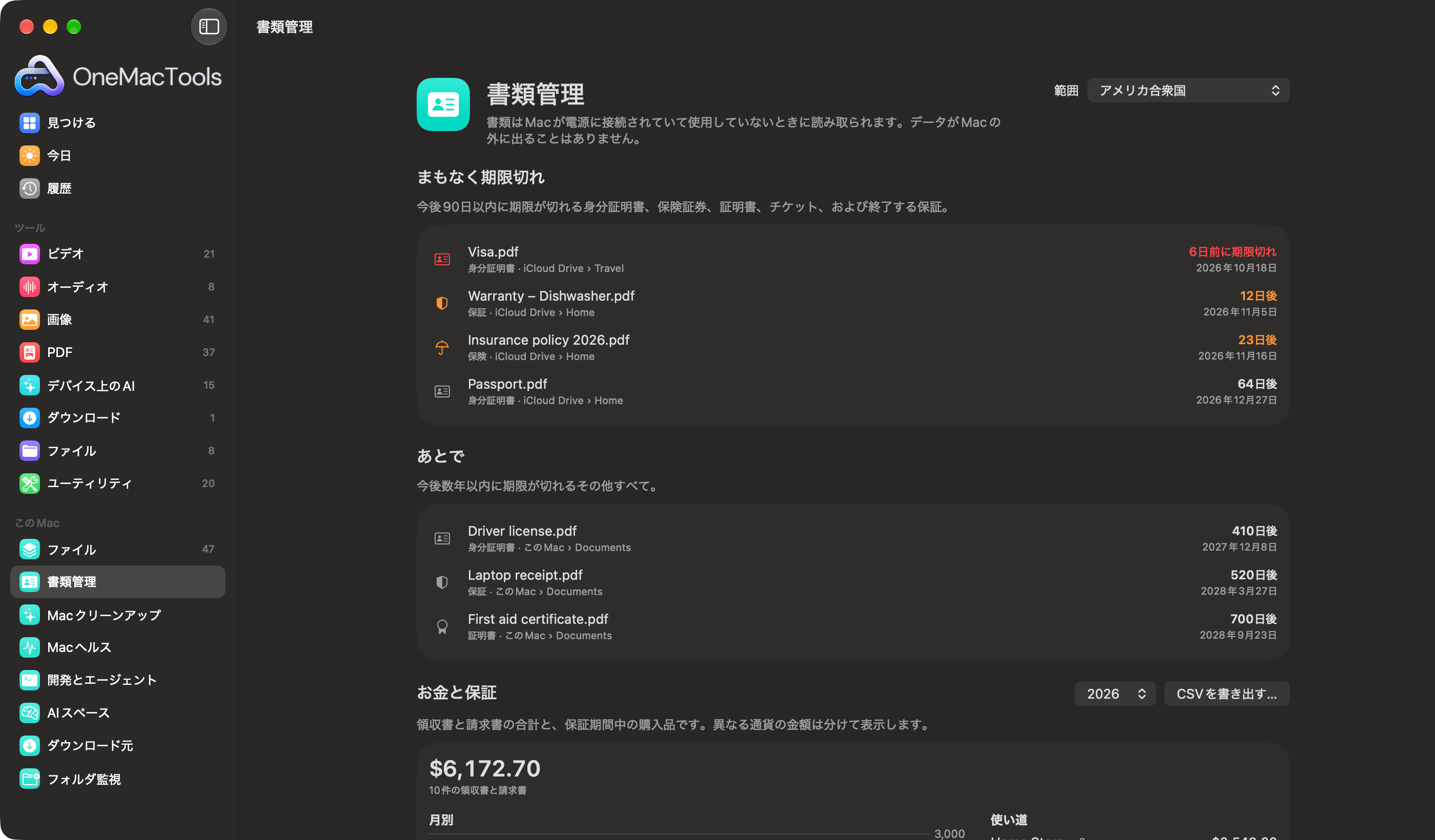Click the OneMacTools logo
Screen dimensions: 1435x840
118,76
